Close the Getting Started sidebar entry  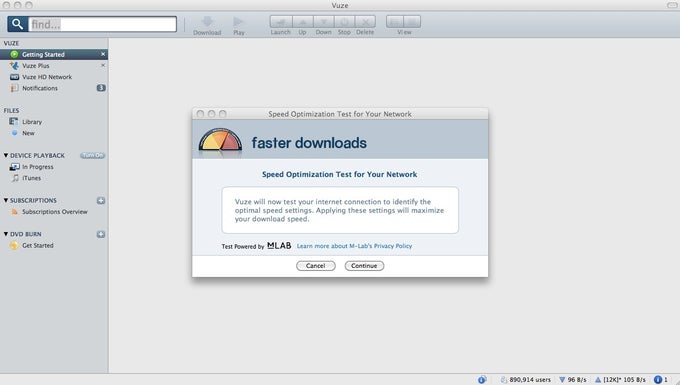103,54
